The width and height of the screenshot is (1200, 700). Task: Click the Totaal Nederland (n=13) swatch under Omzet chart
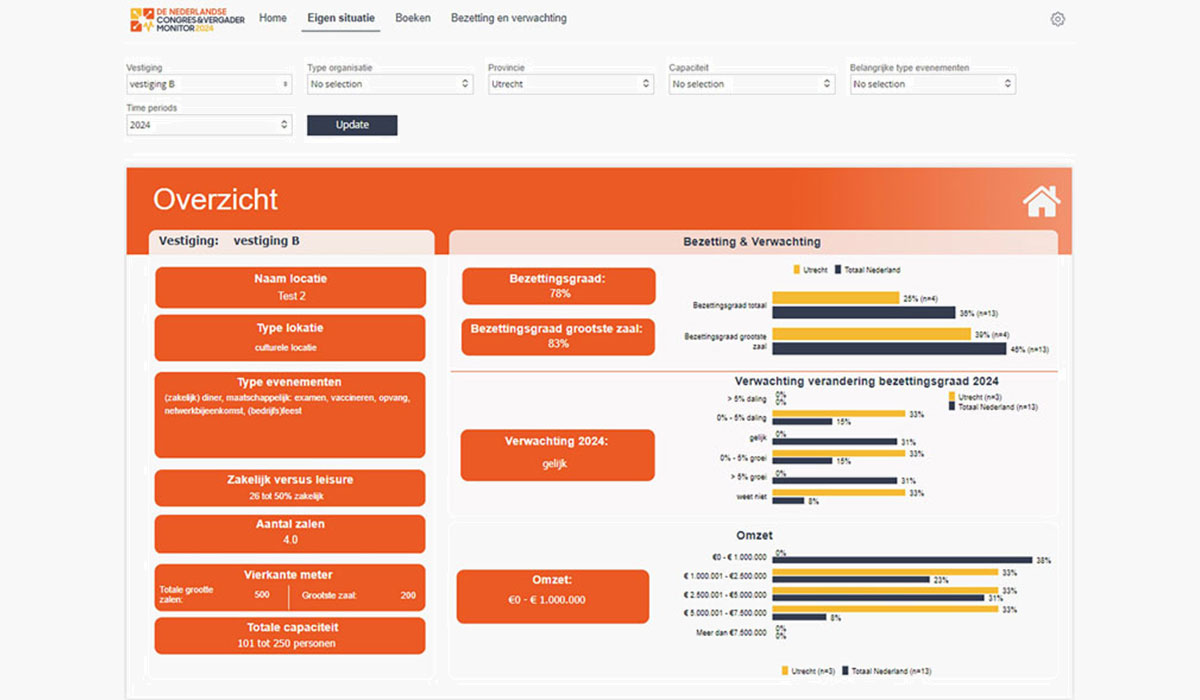[846, 671]
